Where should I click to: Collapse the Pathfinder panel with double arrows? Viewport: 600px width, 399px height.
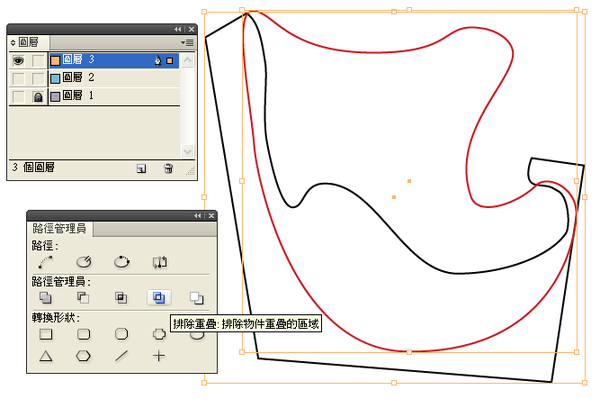coord(197,216)
